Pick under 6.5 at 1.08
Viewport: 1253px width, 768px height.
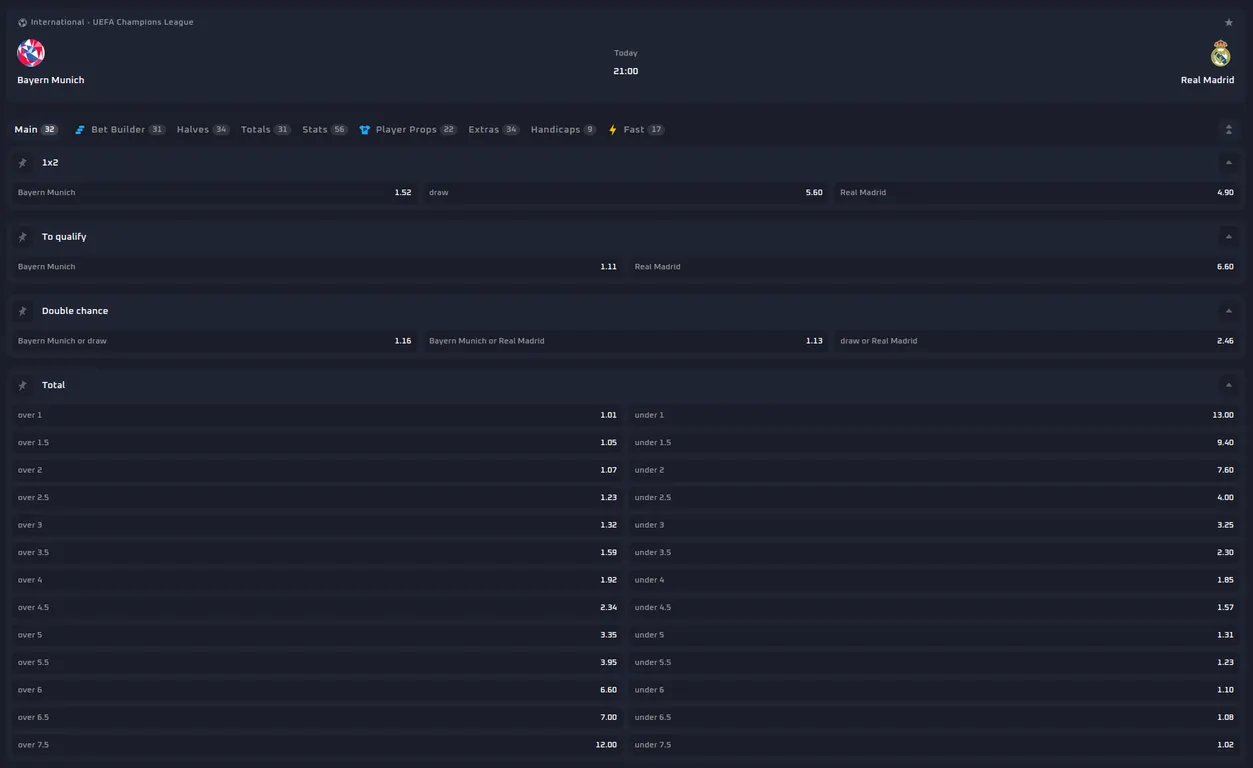point(934,718)
